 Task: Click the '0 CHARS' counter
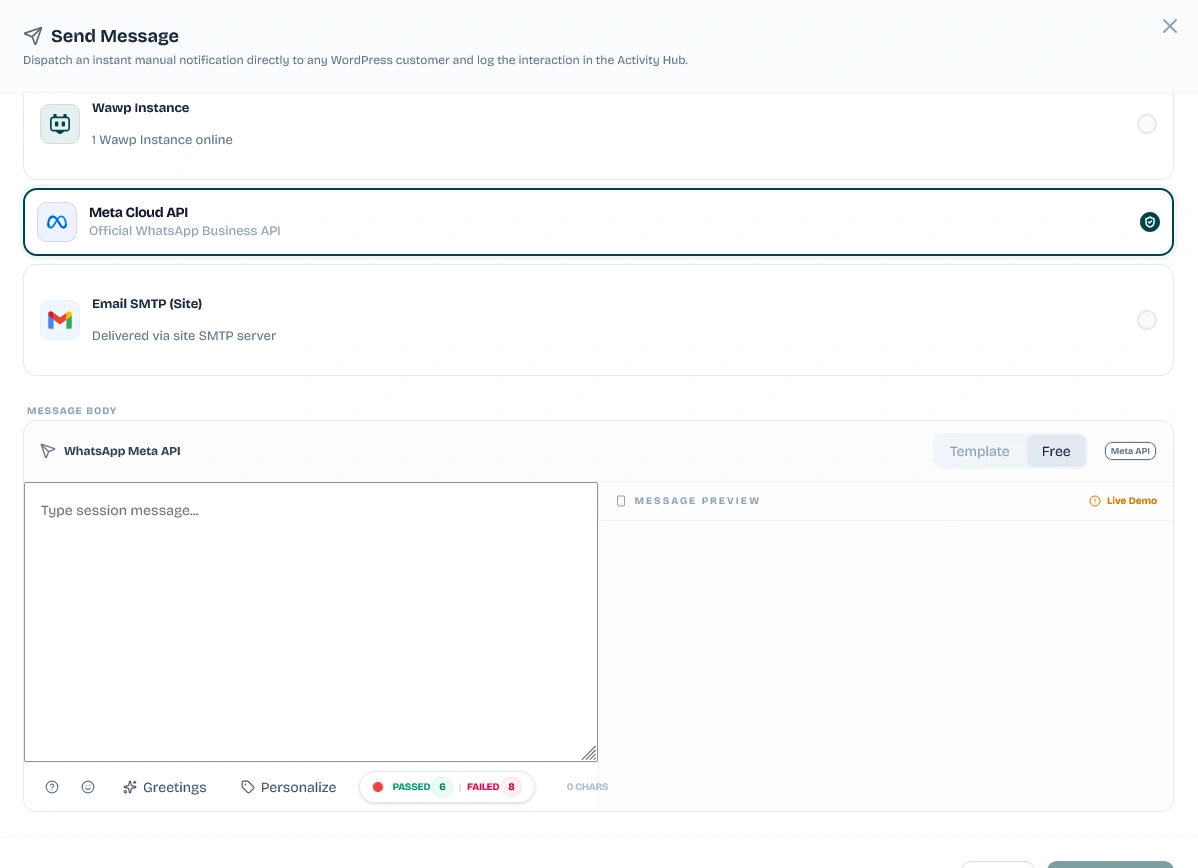pyautogui.click(x=587, y=786)
